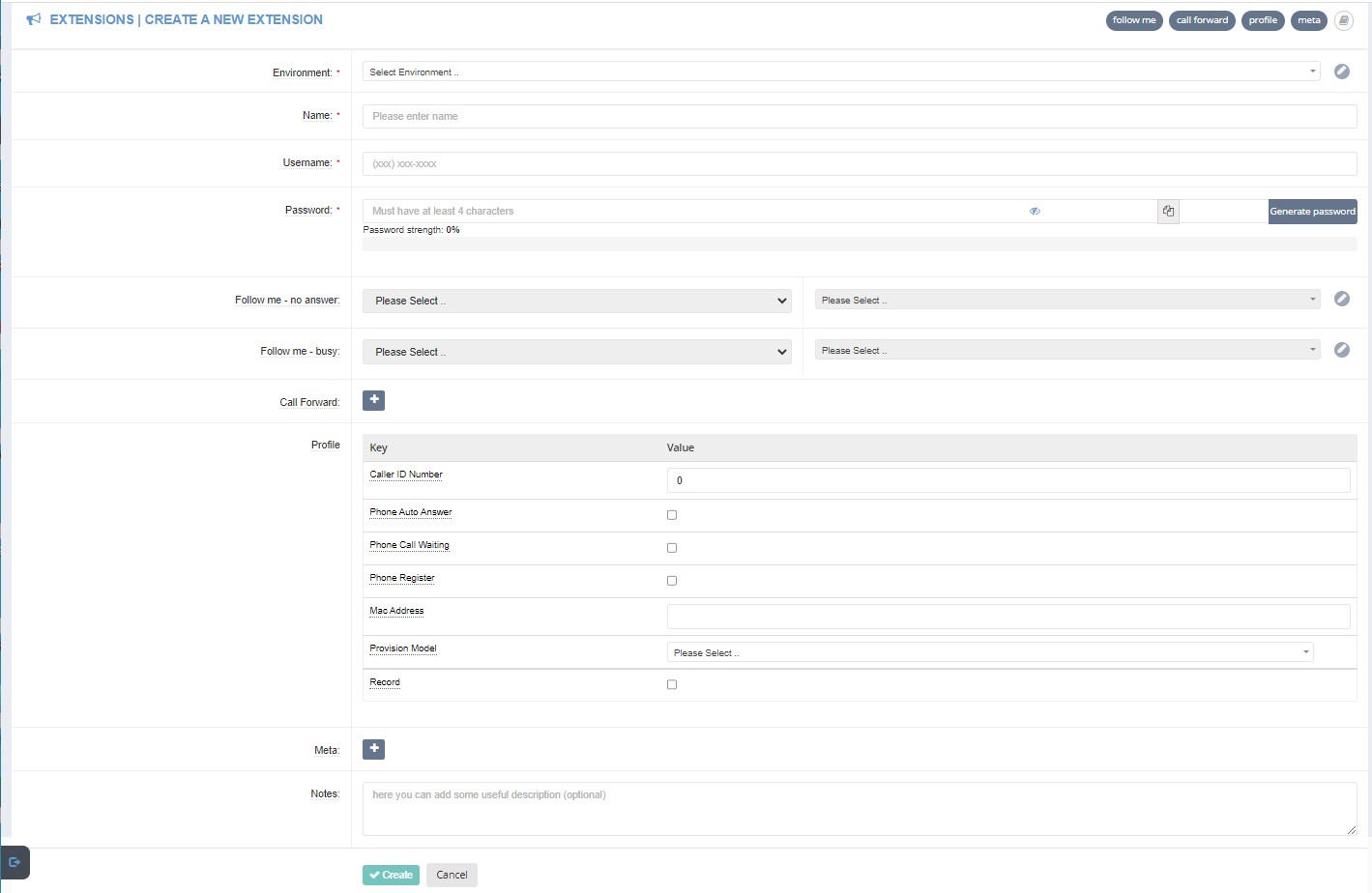Open Follow me - busy destination dropdown
Viewport: 1372px width, 893px height.
[x=1067, y=350]
